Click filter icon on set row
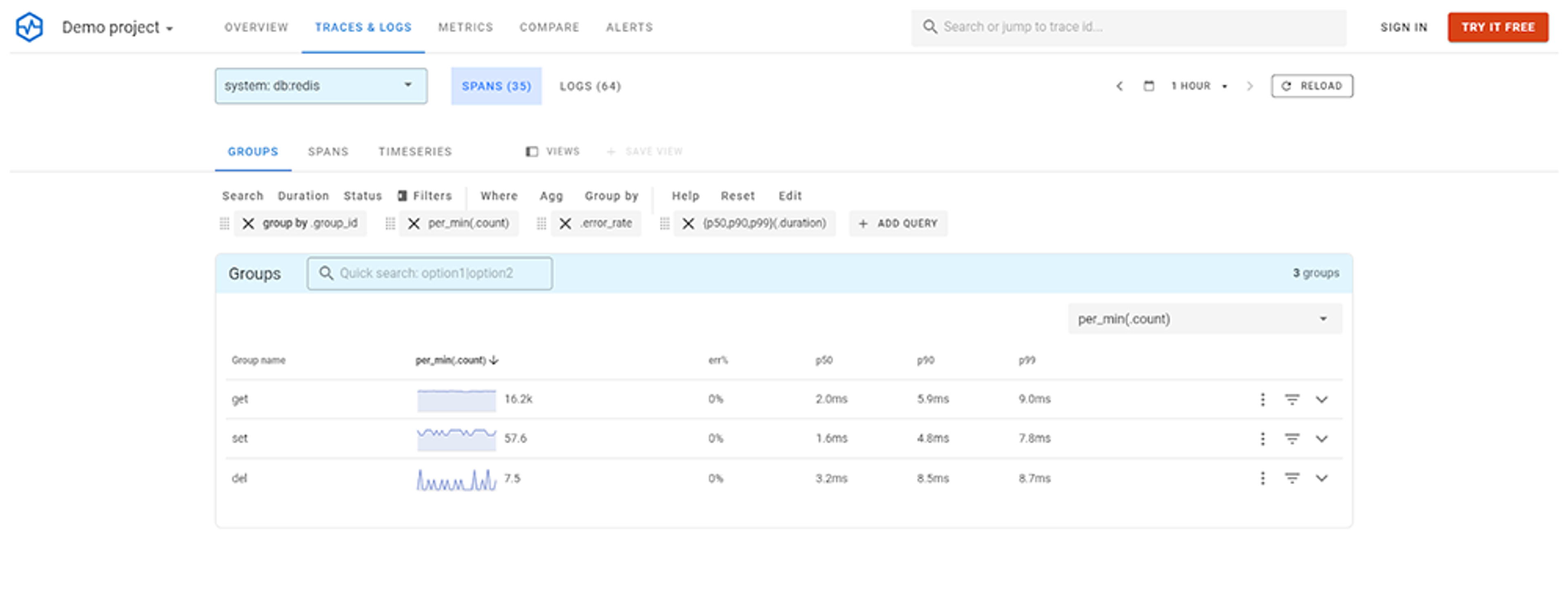Screen dimensions: 1568x604 [1292, 438]
